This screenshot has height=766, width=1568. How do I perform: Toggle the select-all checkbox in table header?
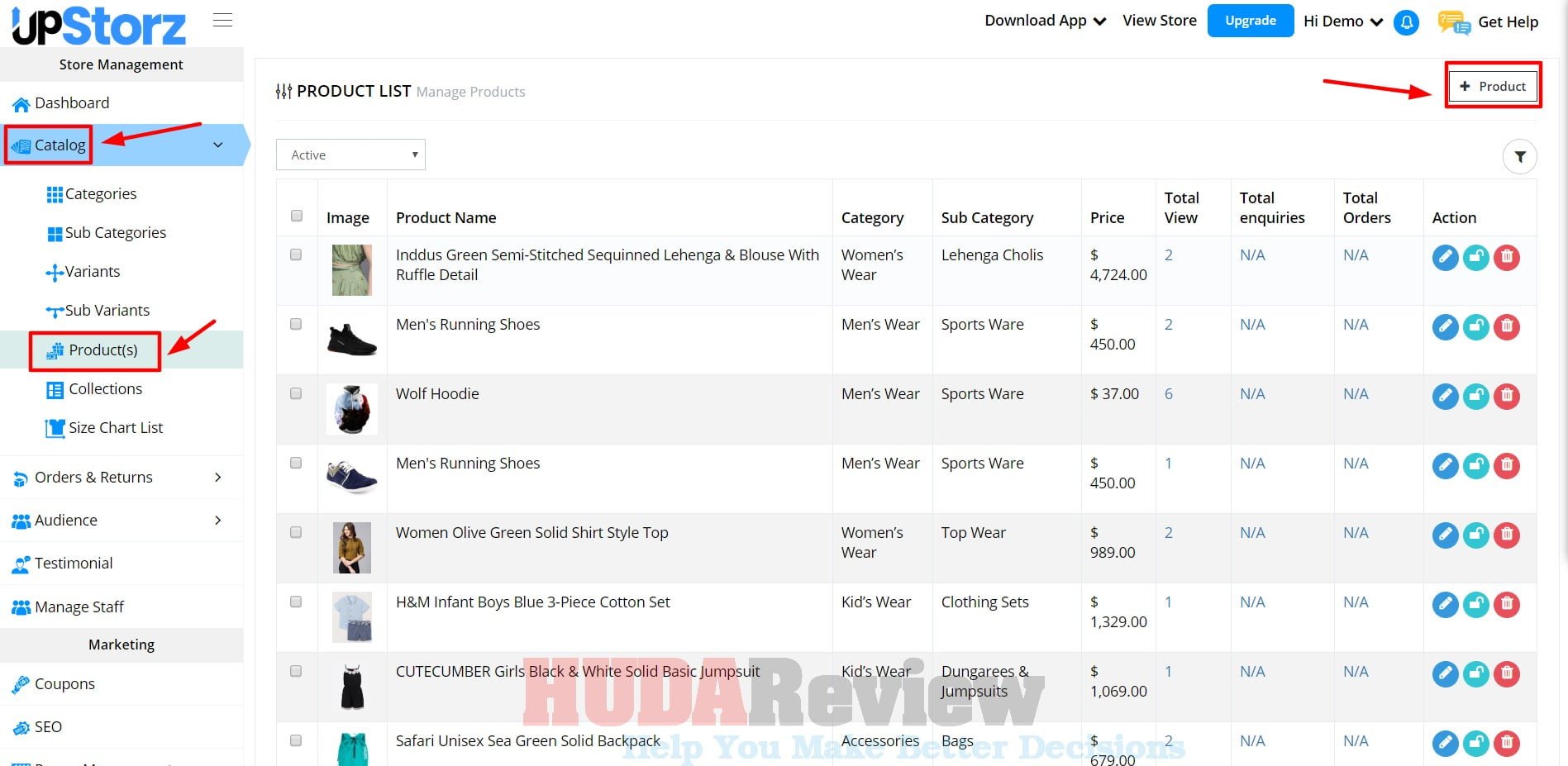click(297, 216)
